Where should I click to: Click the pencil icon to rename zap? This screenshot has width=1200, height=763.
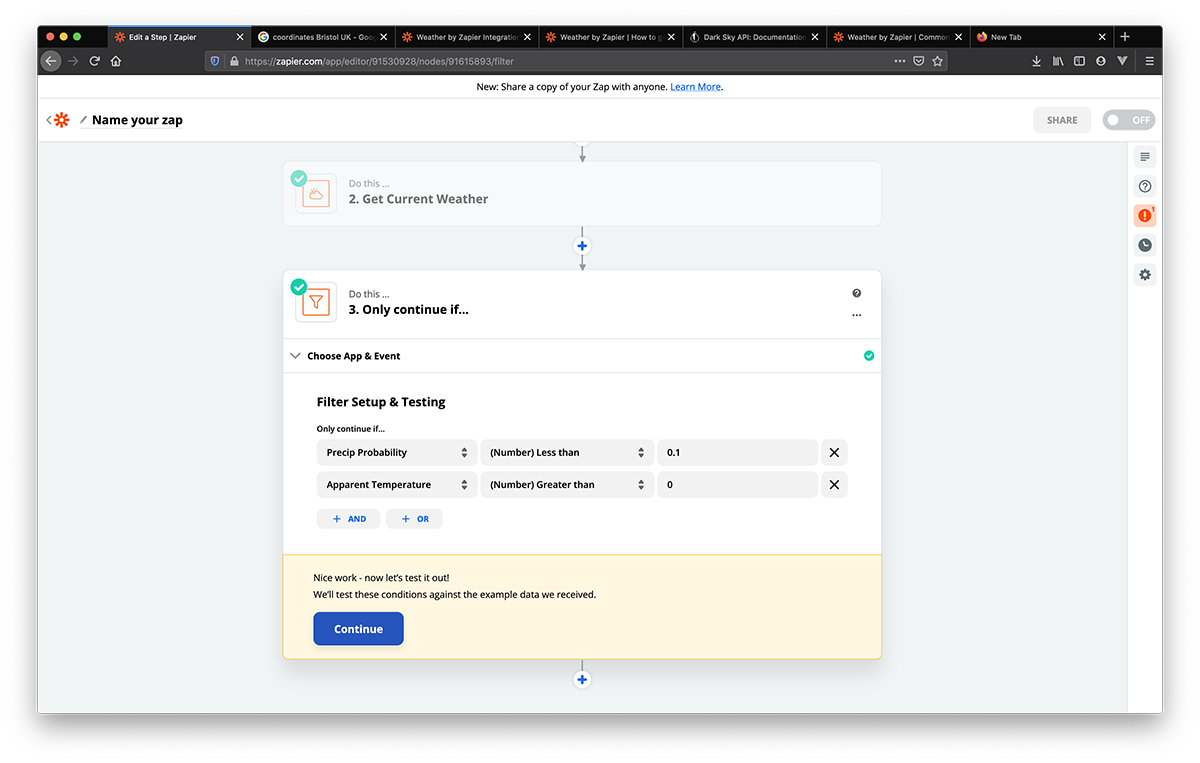coord(83,120)
